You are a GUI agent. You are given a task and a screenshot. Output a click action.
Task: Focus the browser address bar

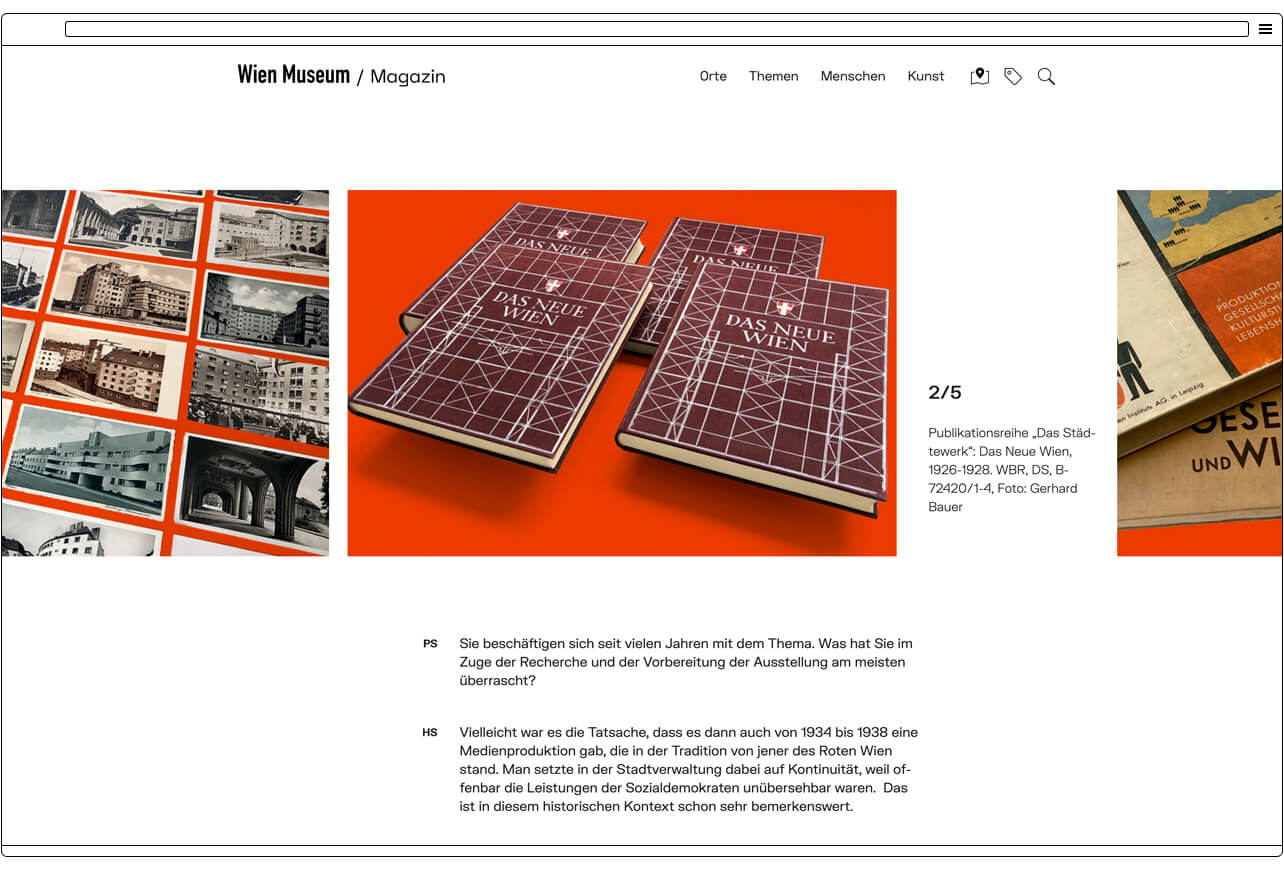[x=656, y=29]
